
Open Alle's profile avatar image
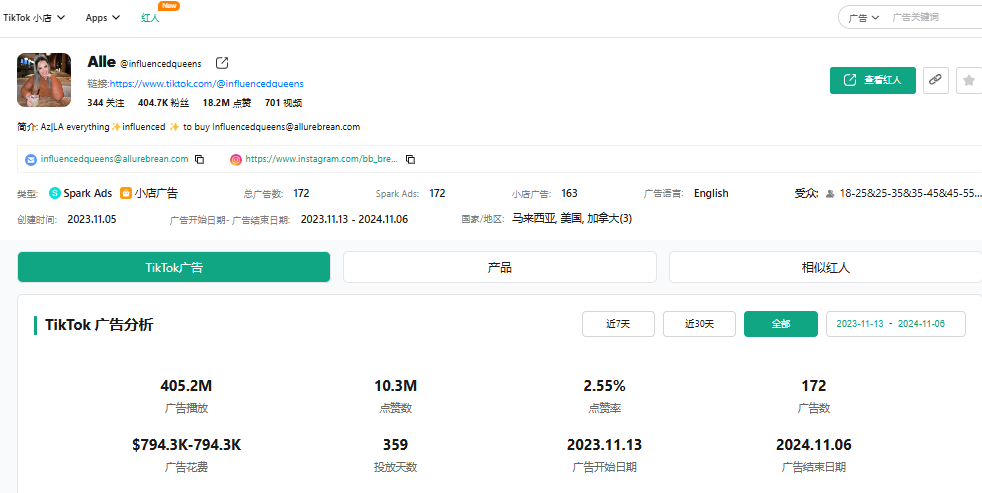(44, 80)
